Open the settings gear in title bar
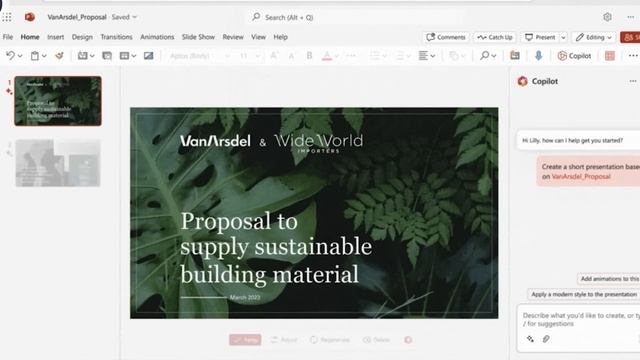Screen dimensions: 640x360 [607, 17]
